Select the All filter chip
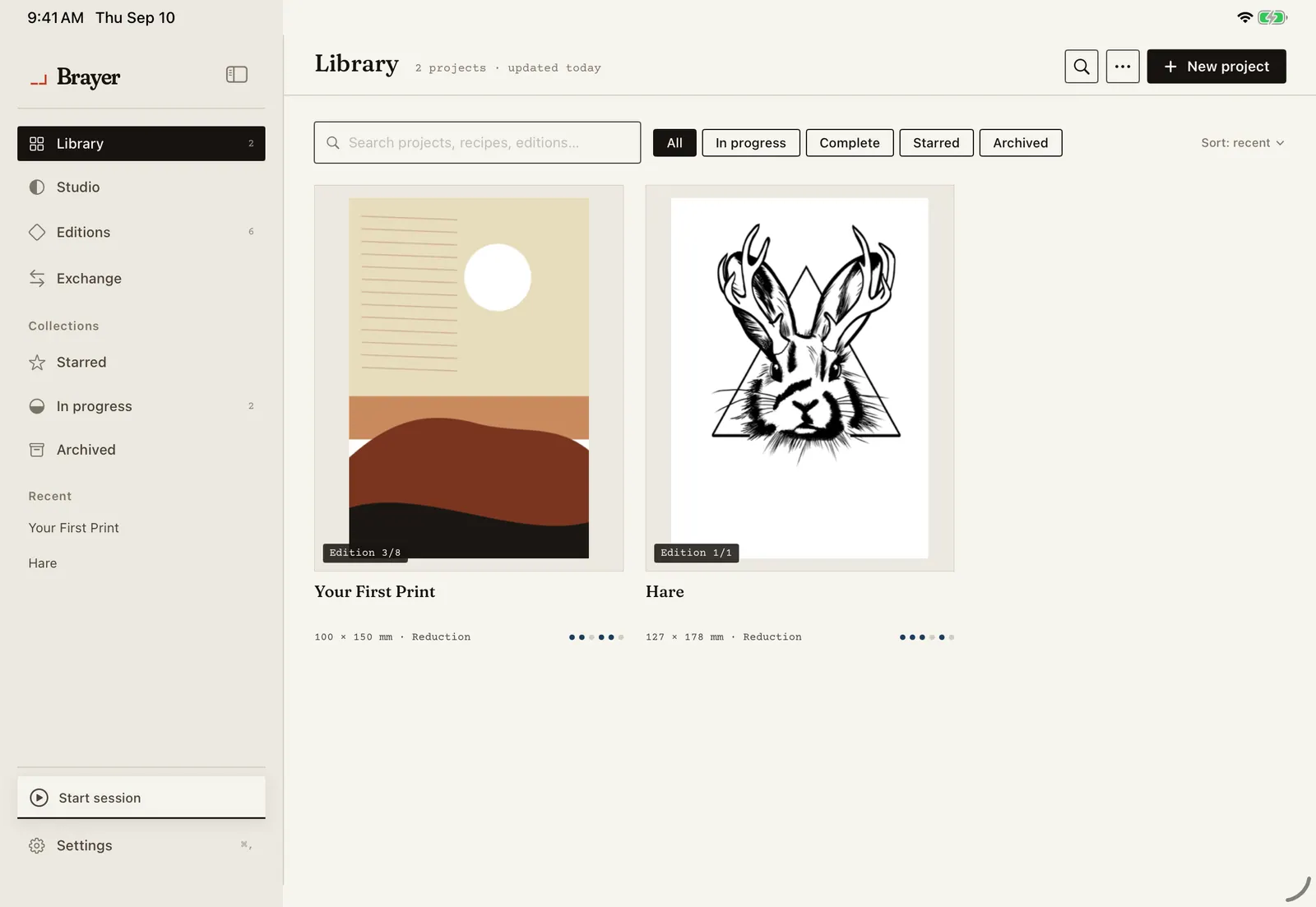Screen dimensions: 1316x907 [x=674, y=143]
